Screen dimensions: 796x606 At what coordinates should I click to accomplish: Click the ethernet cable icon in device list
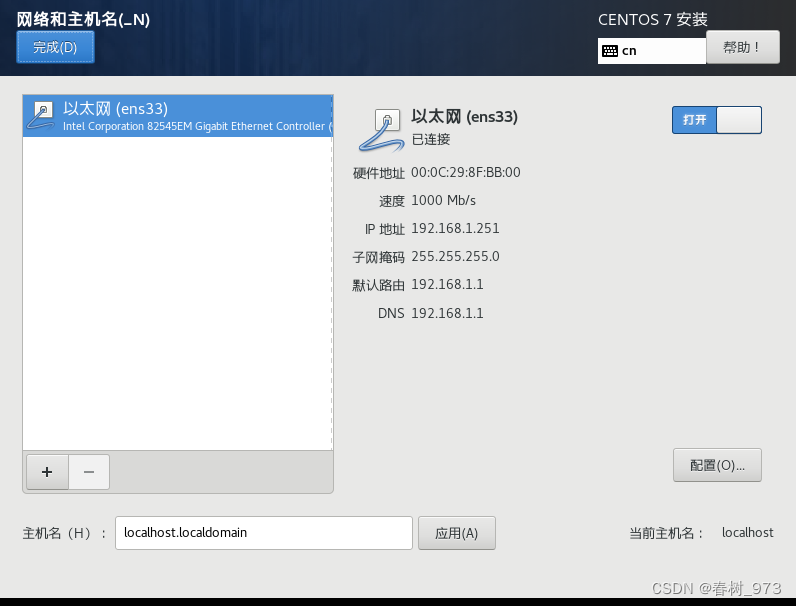coord(41,115)
